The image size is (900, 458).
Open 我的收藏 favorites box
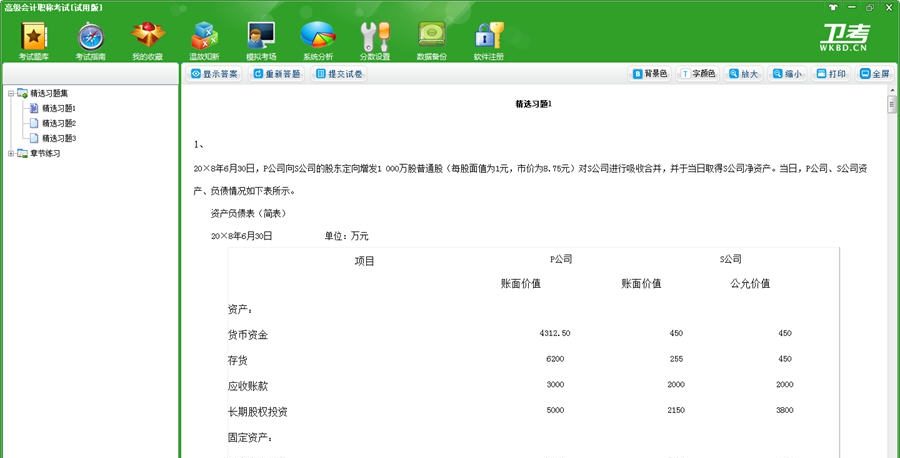pos(148,41)
